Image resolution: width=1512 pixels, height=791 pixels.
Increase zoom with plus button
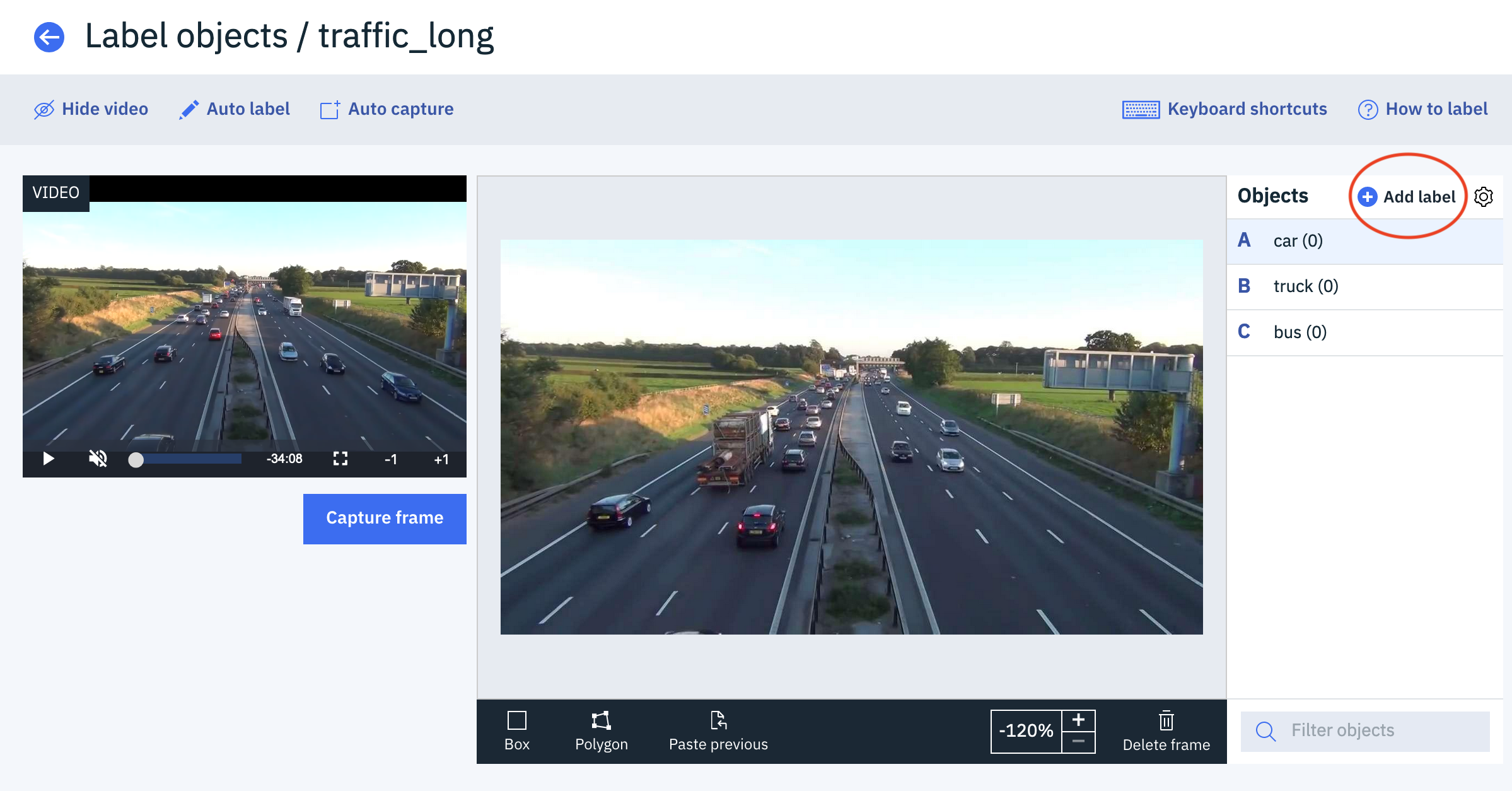tap(1078, 720)
